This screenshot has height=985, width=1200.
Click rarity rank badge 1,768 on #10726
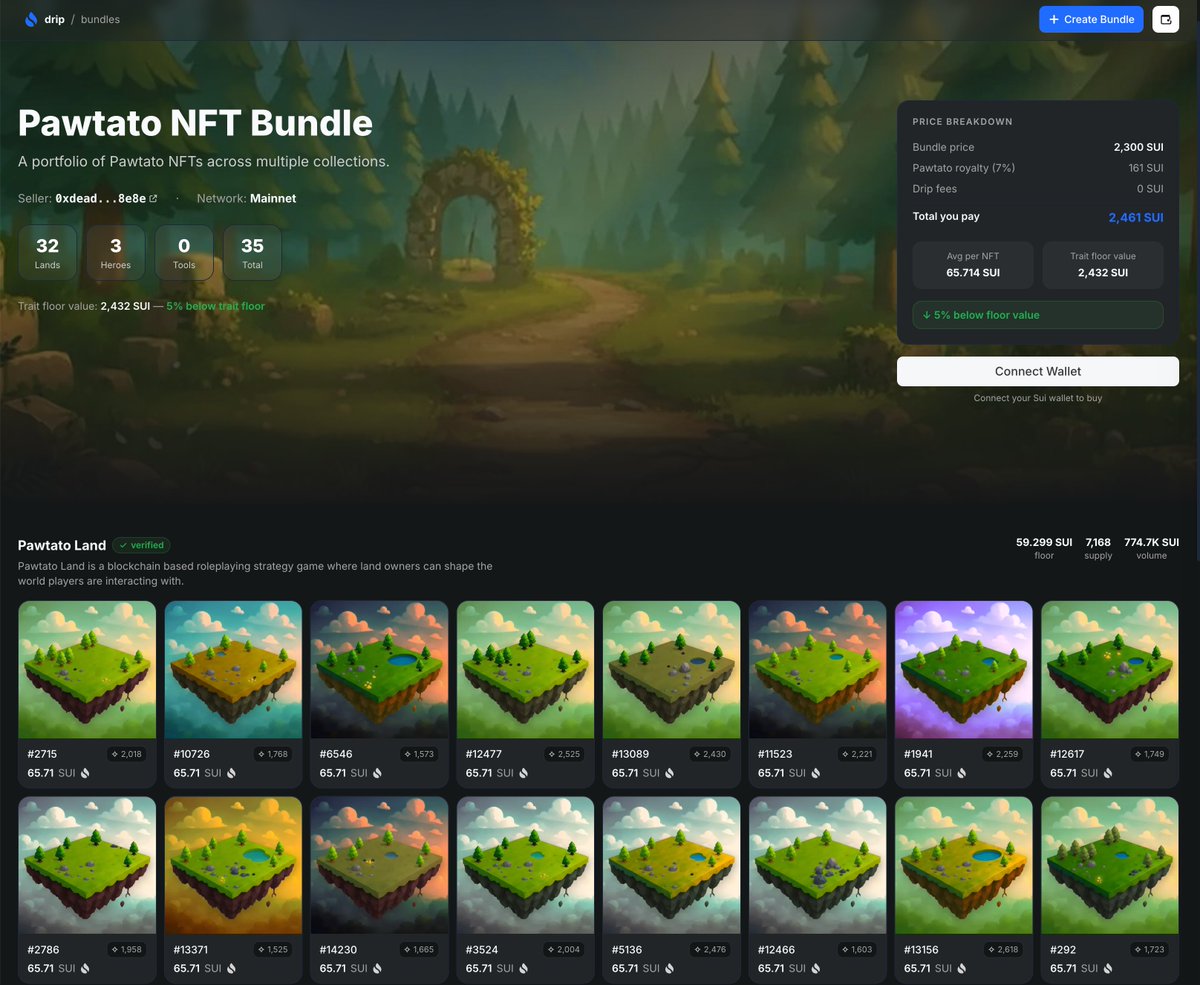tap(273, 754)
